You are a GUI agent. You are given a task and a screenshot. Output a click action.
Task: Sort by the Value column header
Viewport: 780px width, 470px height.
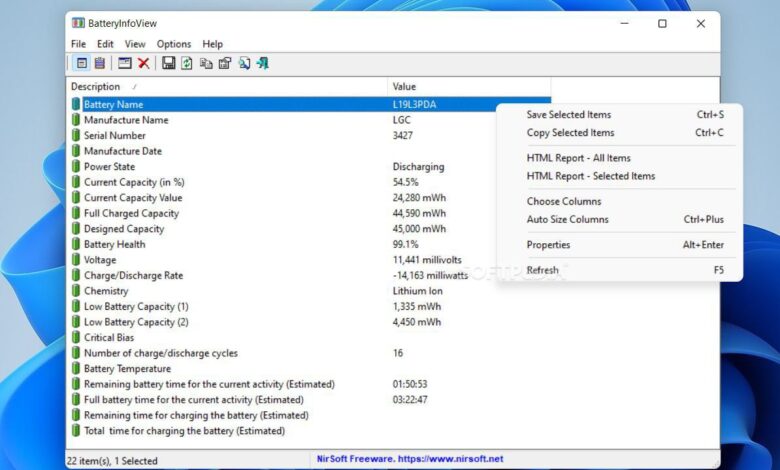pyautogui.click(x=469, y=87)
